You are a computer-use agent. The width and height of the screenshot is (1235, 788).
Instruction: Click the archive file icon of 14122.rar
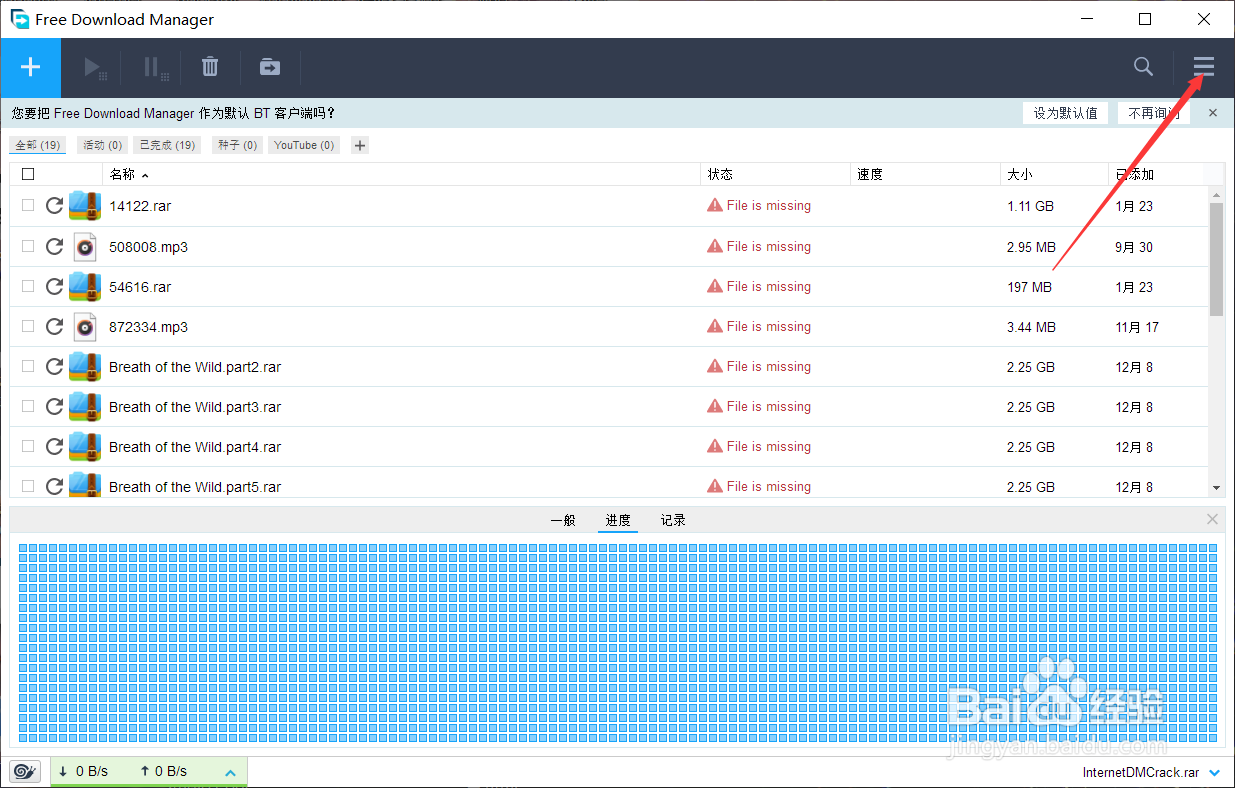click(85, 206)
